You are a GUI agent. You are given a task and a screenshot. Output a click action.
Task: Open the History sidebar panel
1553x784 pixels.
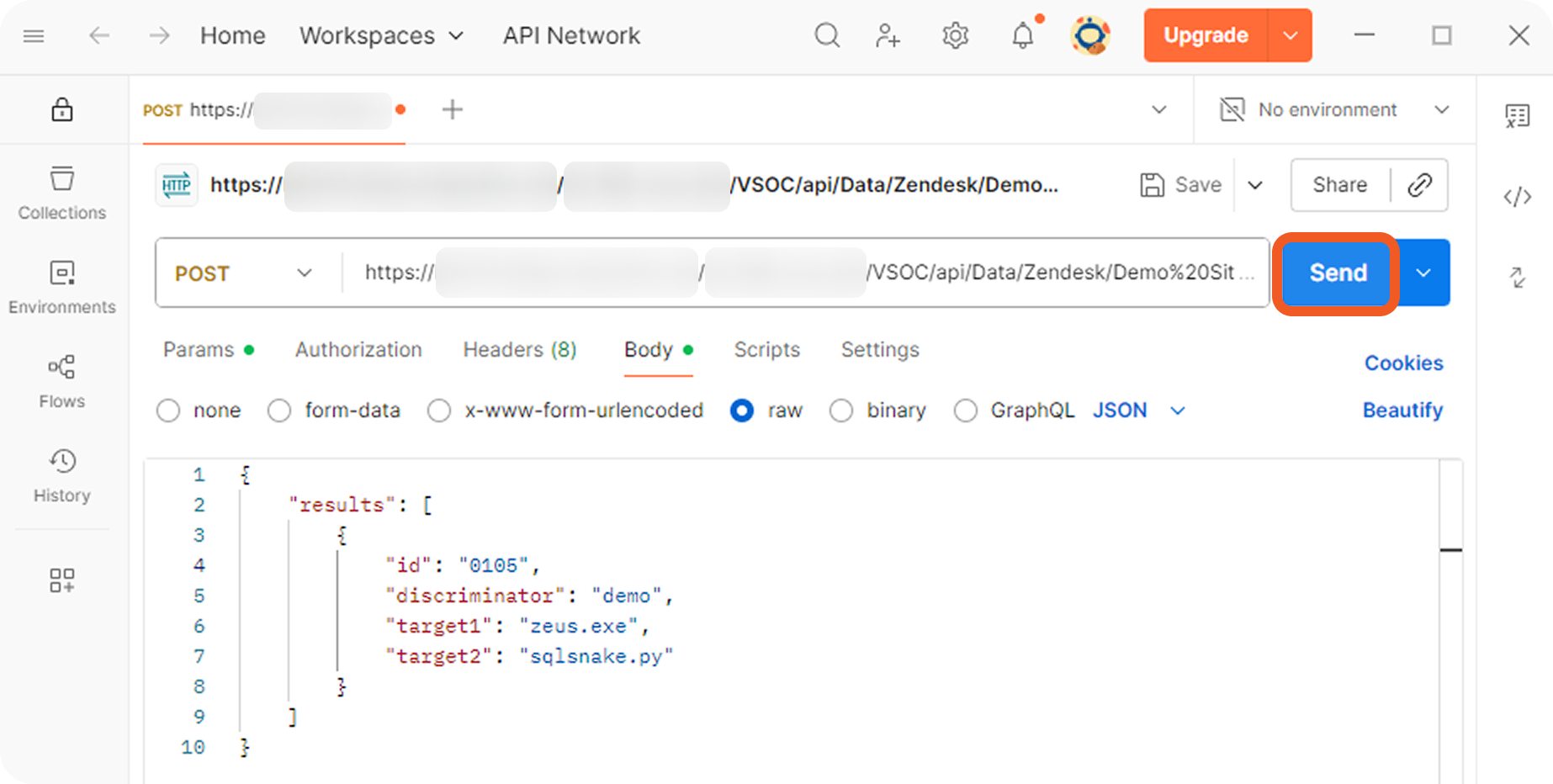(62, 475)
